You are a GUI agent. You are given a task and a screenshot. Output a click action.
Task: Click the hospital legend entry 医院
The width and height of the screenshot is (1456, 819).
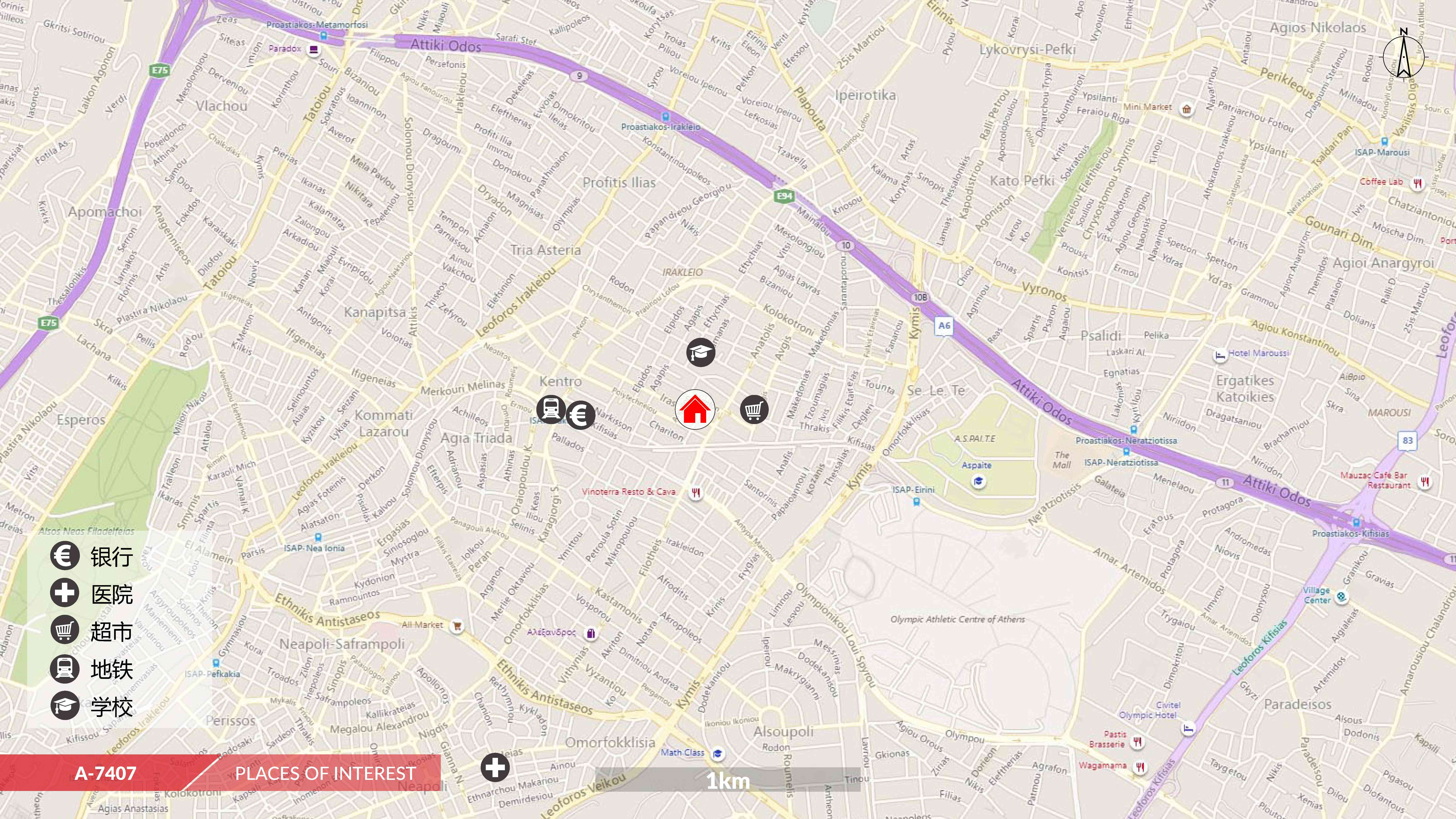92,594
